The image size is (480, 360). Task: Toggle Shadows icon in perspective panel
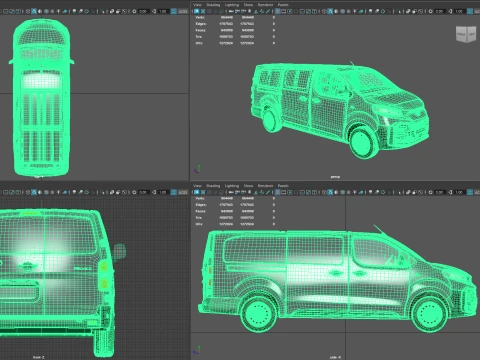(361, 11)
